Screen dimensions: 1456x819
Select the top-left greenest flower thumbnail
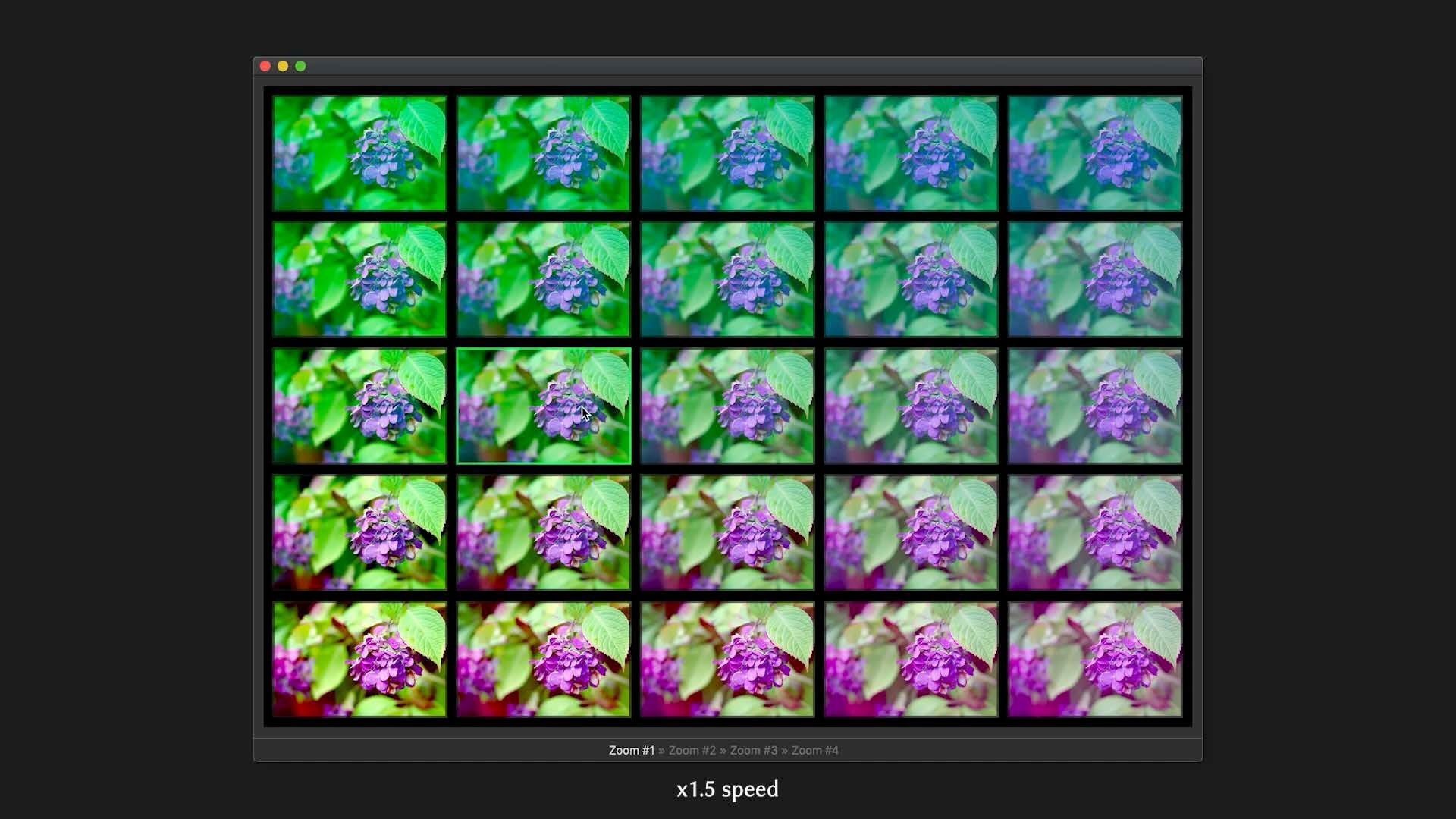(359, 152)
